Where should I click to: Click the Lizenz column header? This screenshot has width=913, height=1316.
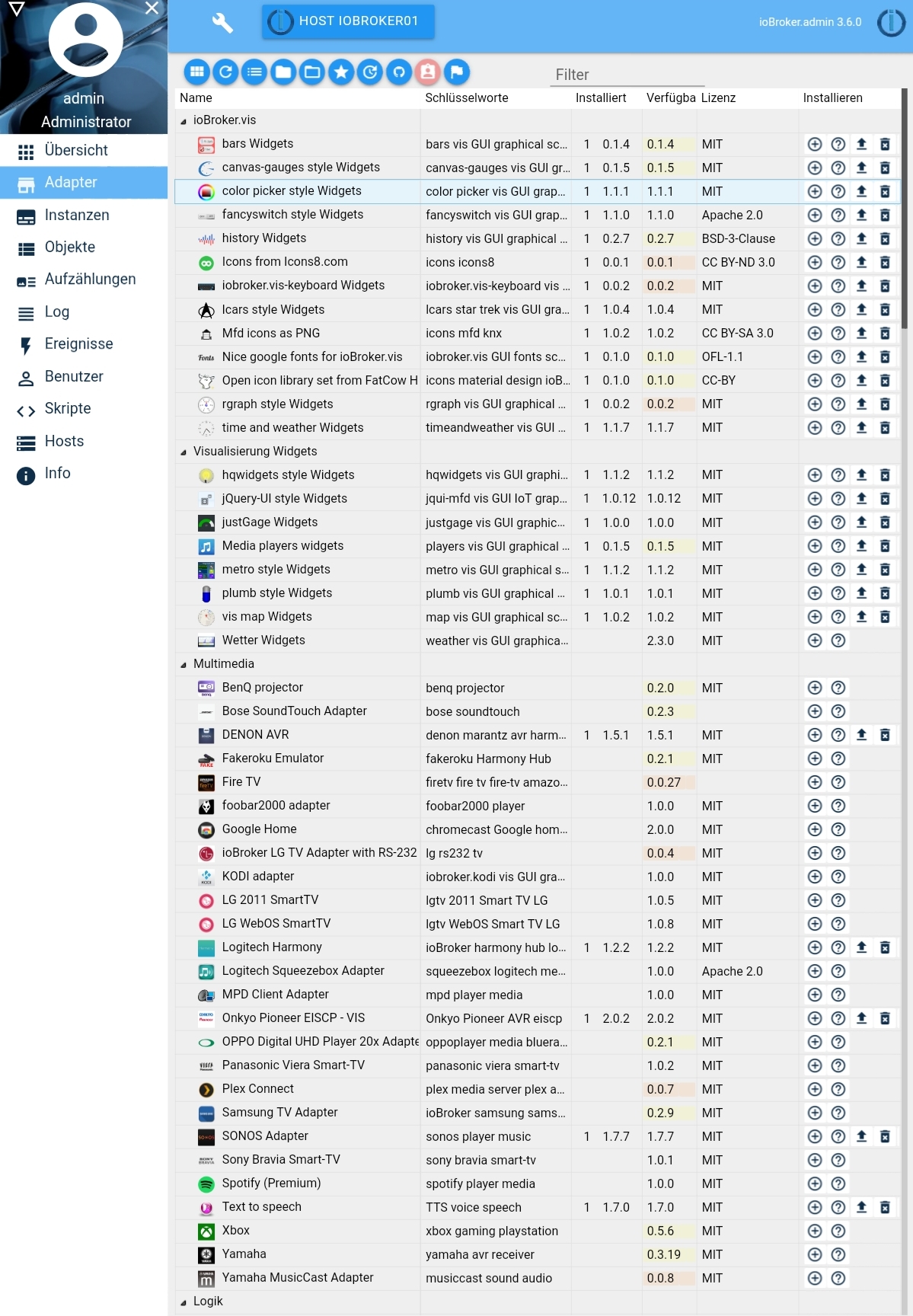click(x=718, y=98)
